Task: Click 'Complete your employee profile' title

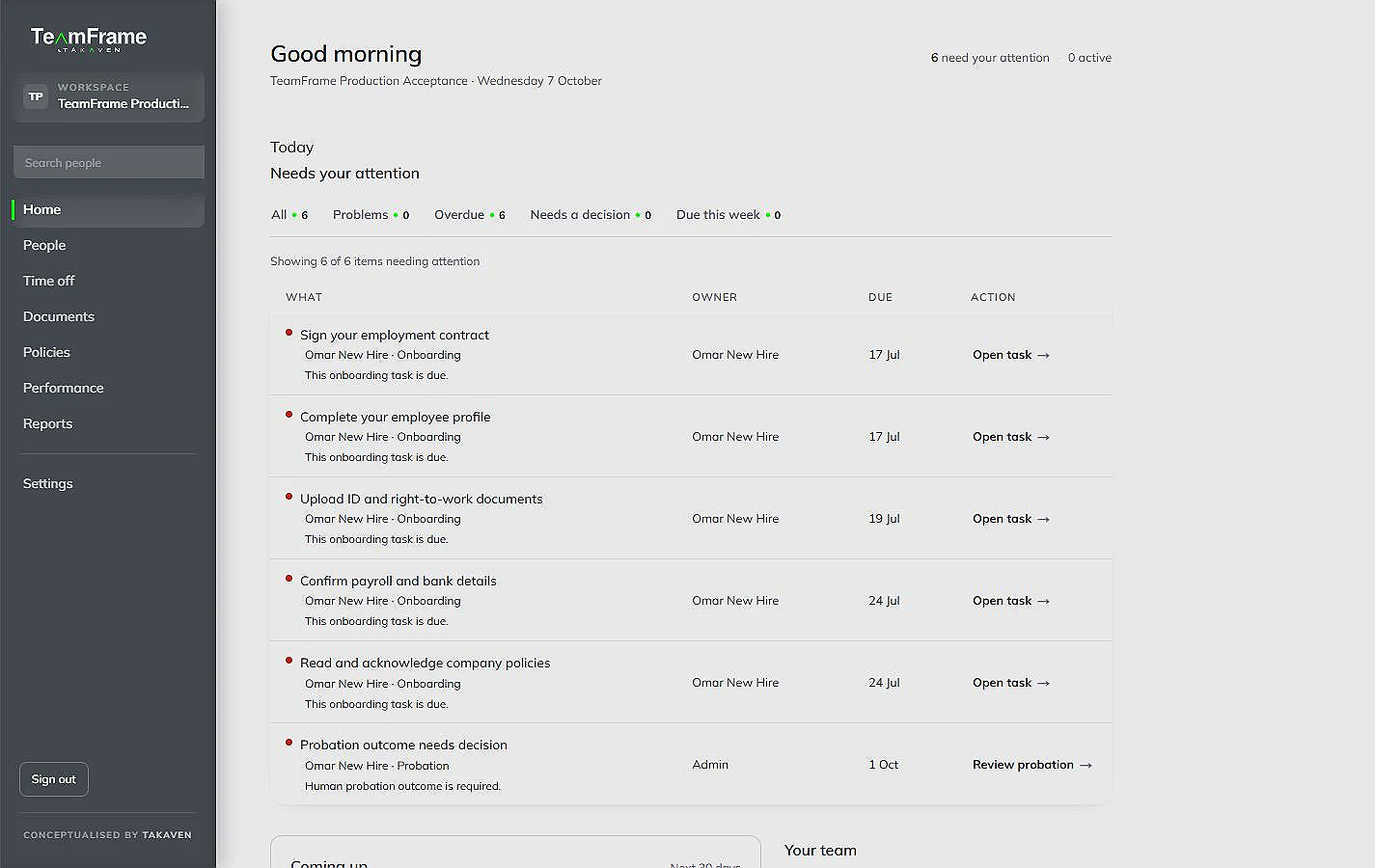Action: coord(396,417)
